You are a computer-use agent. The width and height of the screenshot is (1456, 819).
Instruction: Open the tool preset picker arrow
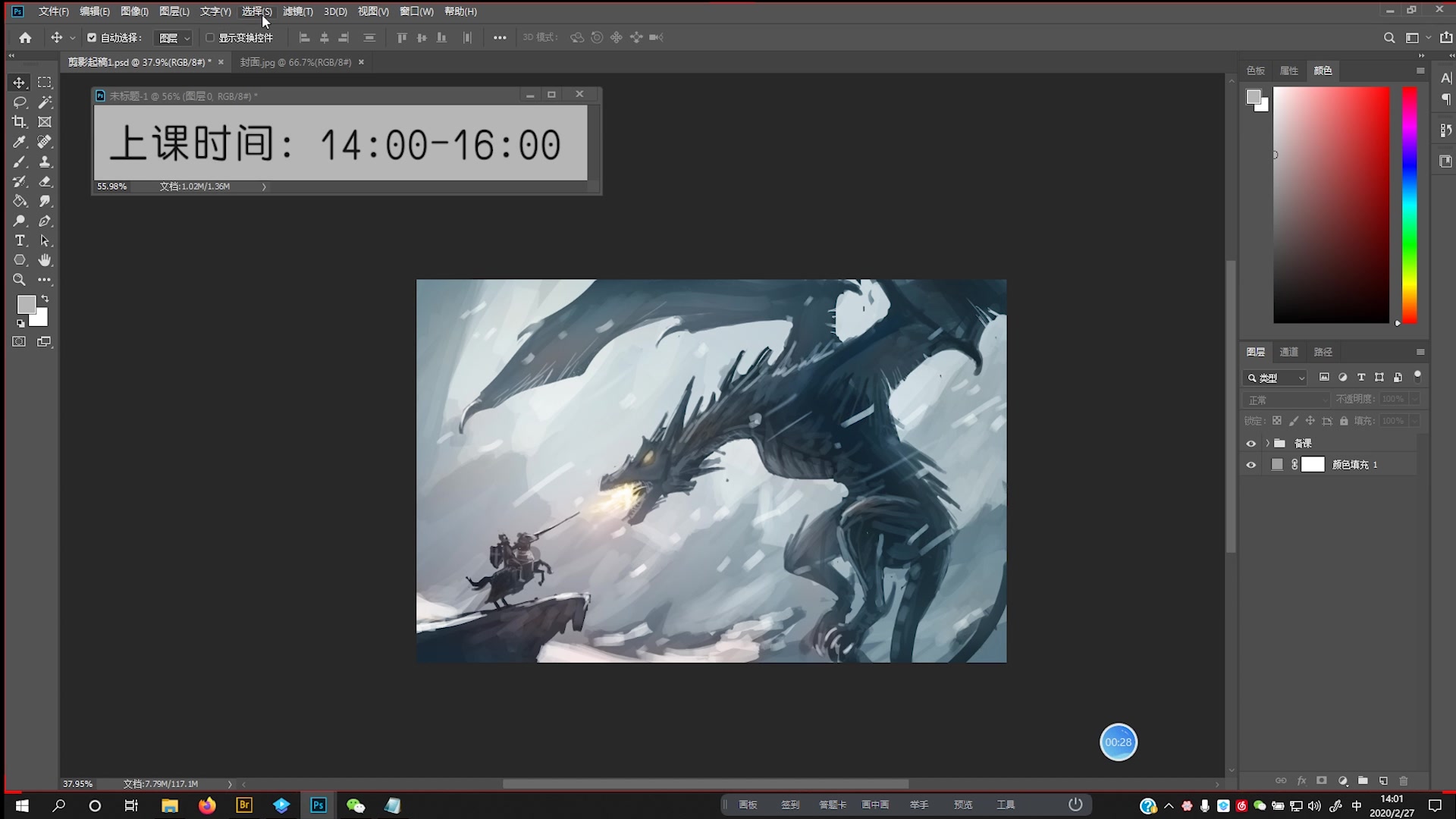click(73, 38)
